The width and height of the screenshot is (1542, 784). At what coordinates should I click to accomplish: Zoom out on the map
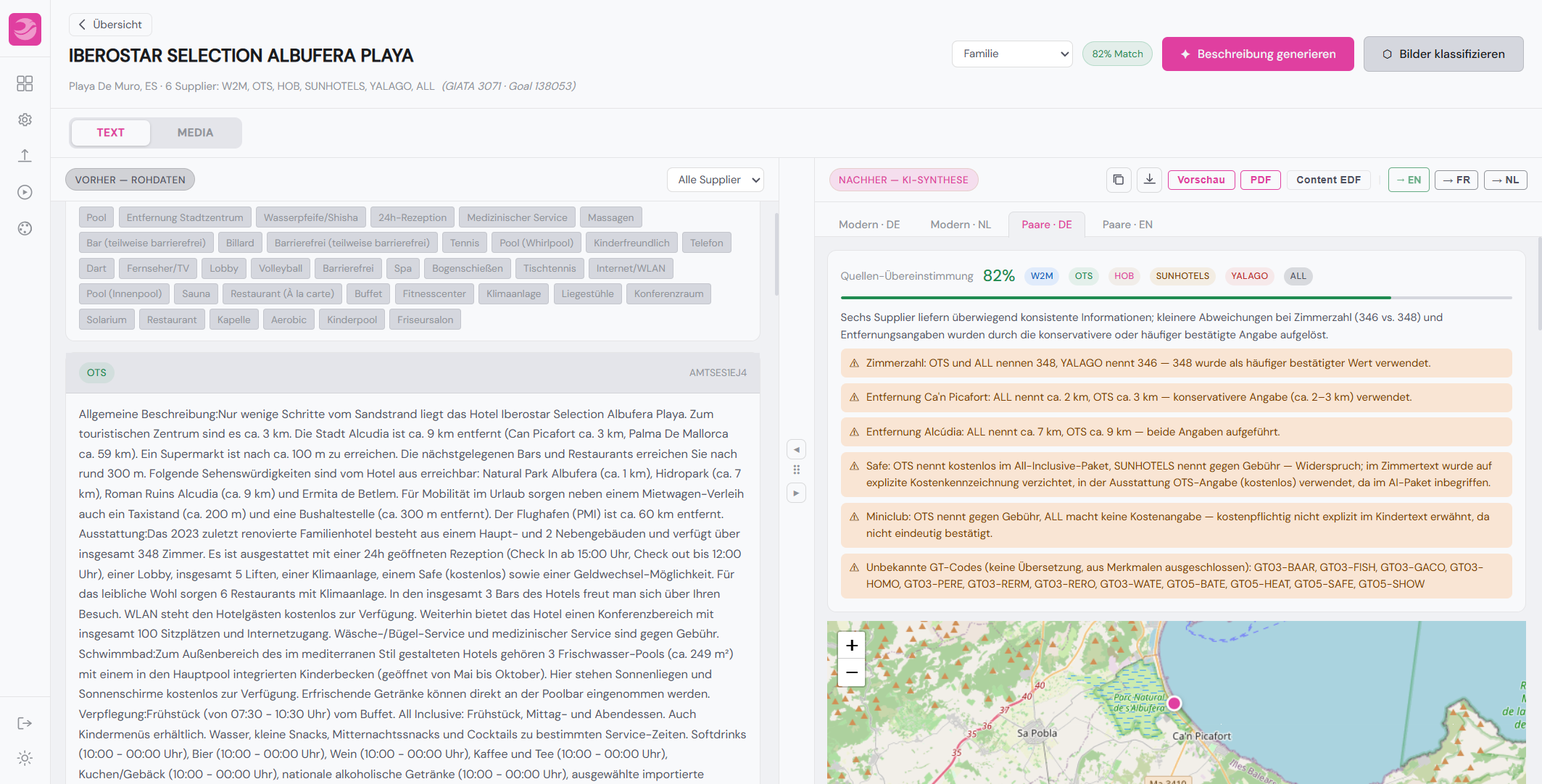coord(852,672)
